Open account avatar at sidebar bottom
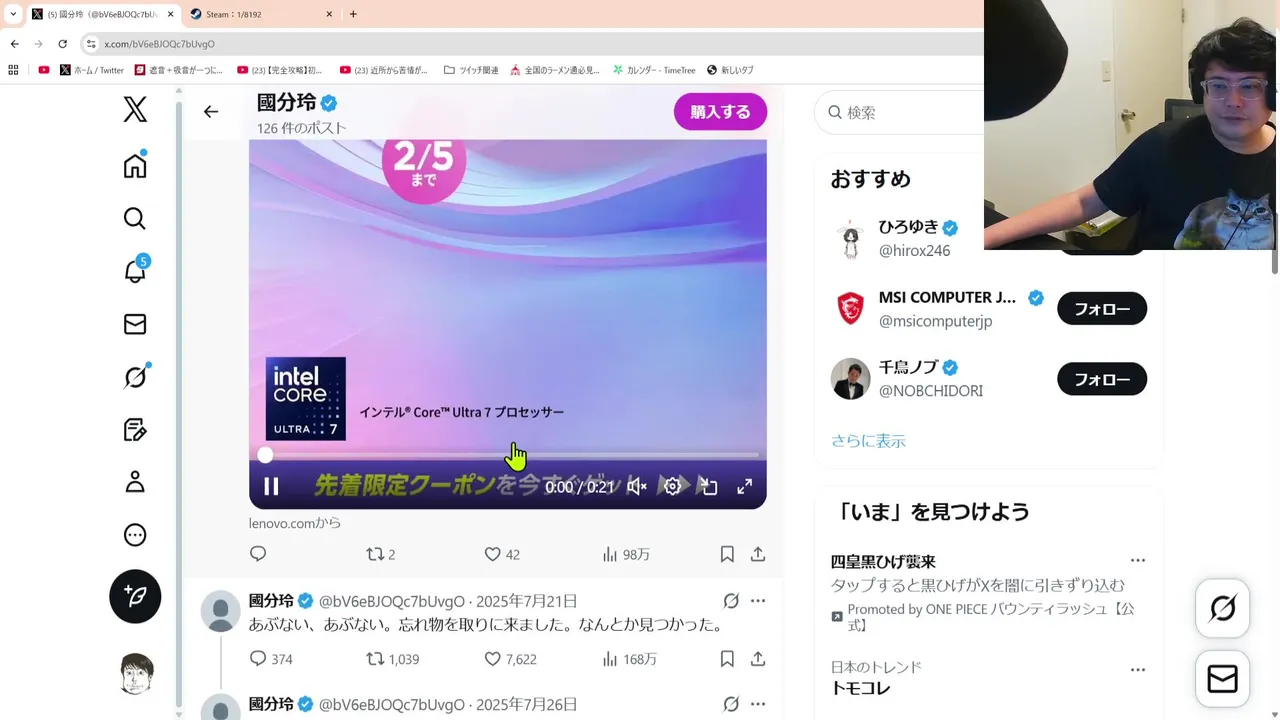This screenshot has width=1280, height=720. 136,674
